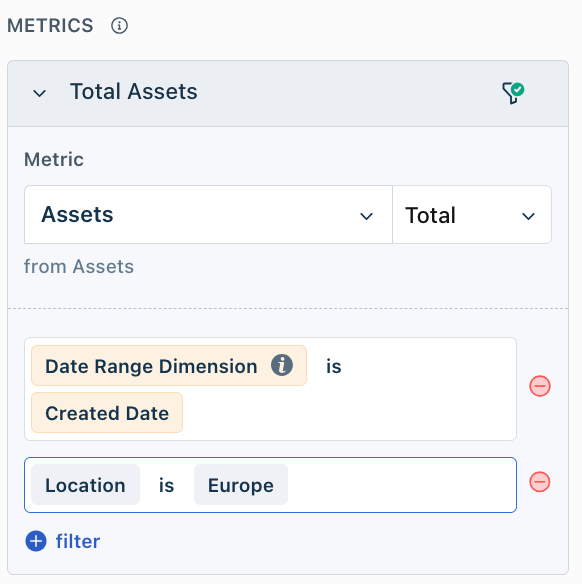Image resolution: width=582 pixels, height=584 pixels.
Task: Click empty space inside Location filter row
Action: (401, 485)
